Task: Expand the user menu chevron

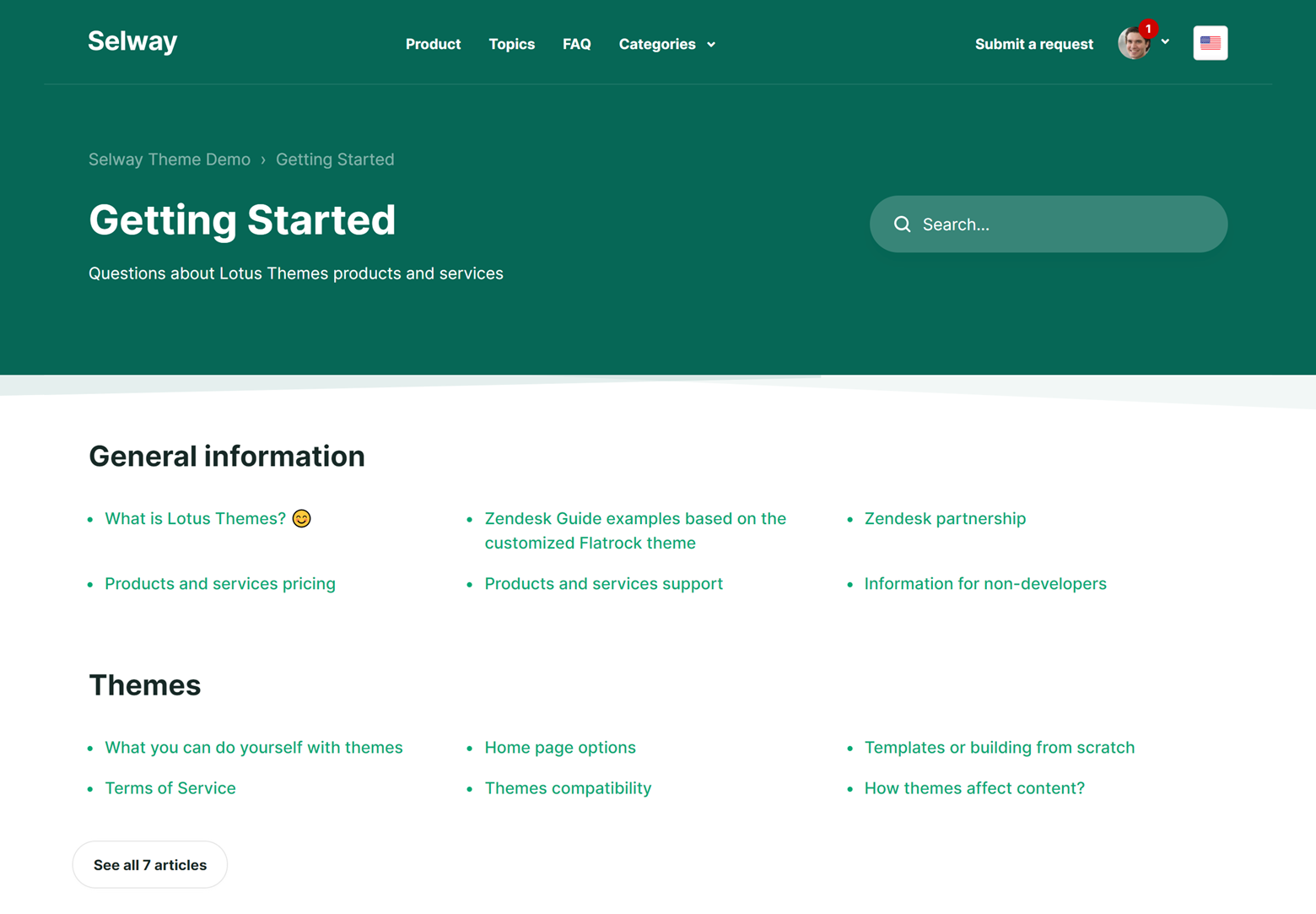Action: (x=1165, y=41)
